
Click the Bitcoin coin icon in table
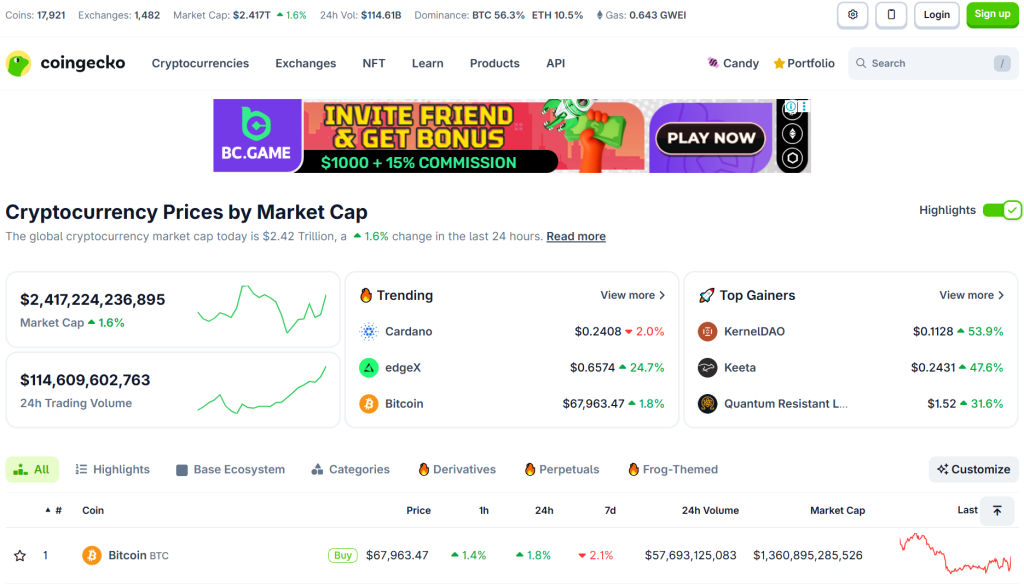(x=92, y=555)
